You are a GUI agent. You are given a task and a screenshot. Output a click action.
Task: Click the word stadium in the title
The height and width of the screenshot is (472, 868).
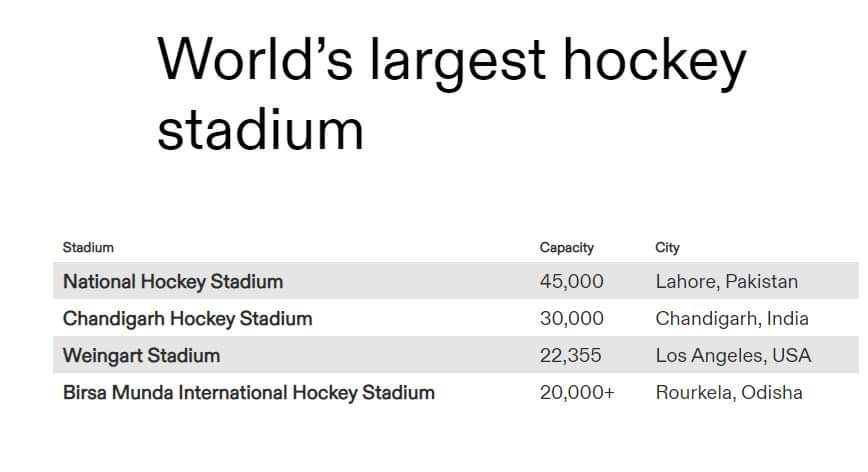coord(260,130)
